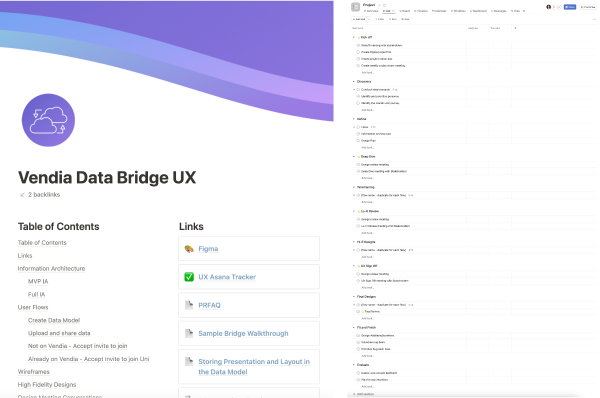Switch to the Board tab in Asana

405,11
